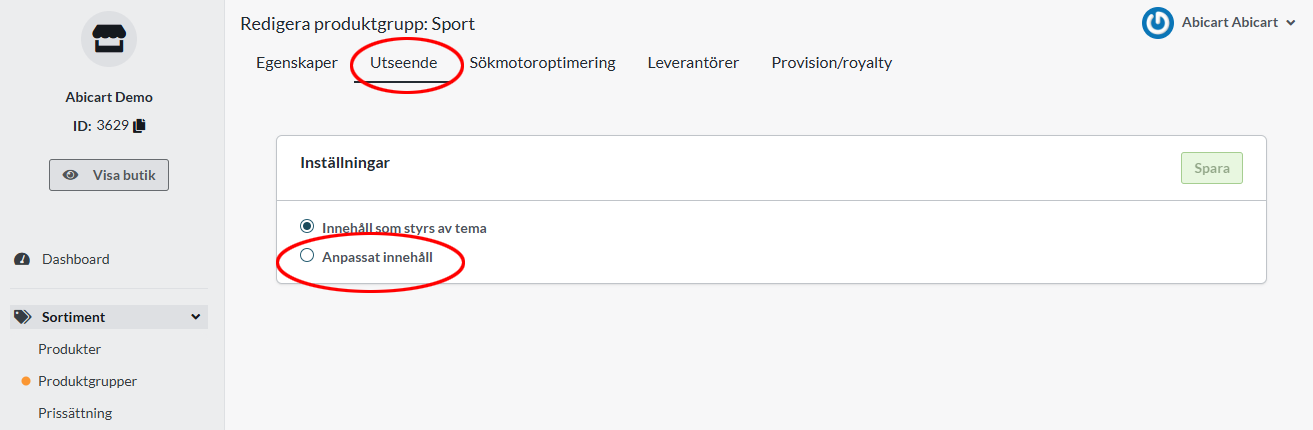Go to the Sökmotoroptimering tab
This screenshot has height=430, width=1313.
[x=542, y=63]
